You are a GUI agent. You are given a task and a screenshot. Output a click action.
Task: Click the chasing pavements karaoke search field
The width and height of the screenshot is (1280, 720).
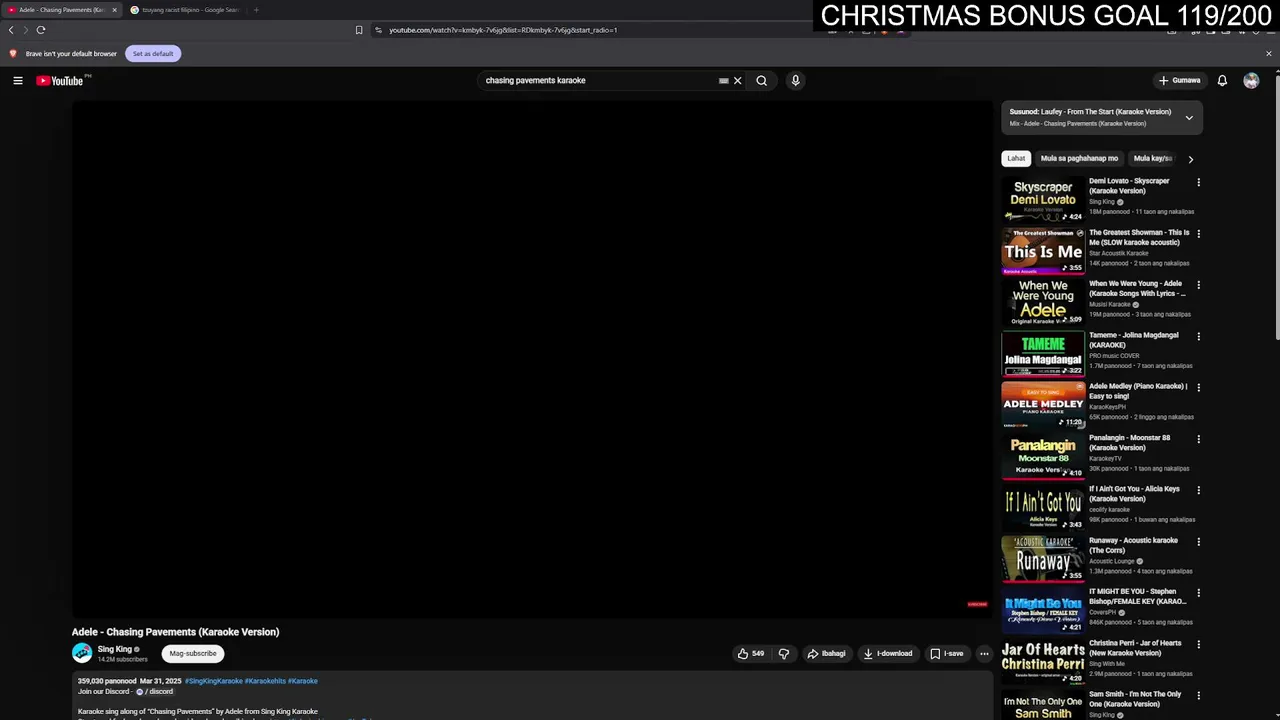[598, 80]
